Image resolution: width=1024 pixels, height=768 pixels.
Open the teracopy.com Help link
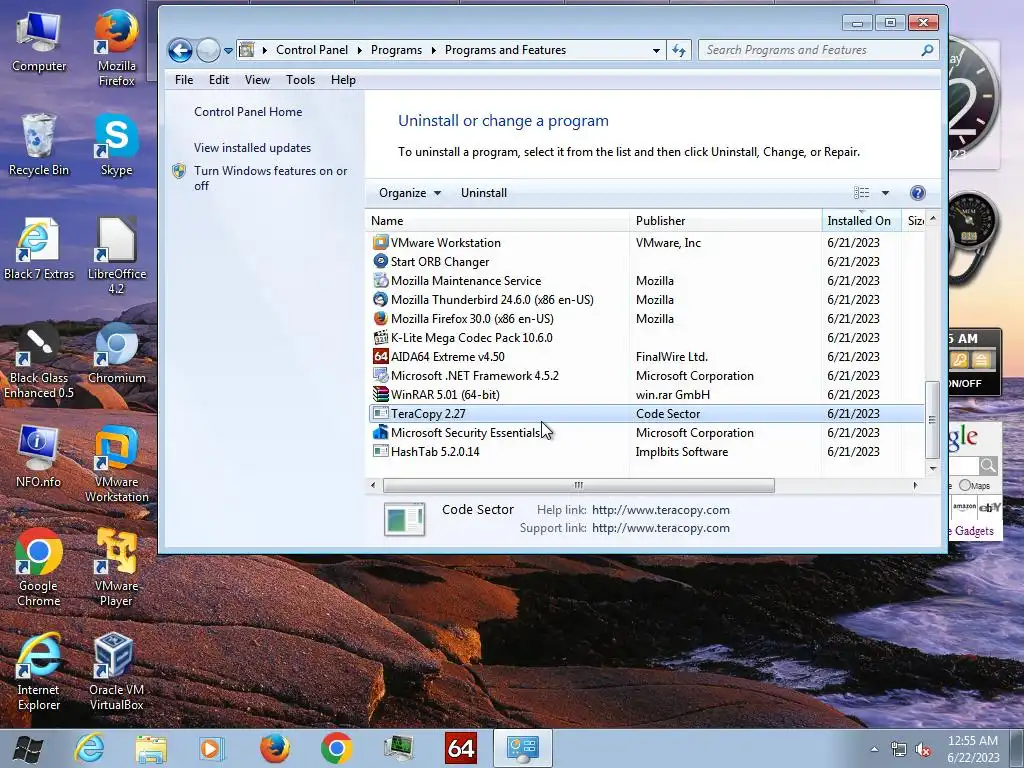[x=661, y=510]
